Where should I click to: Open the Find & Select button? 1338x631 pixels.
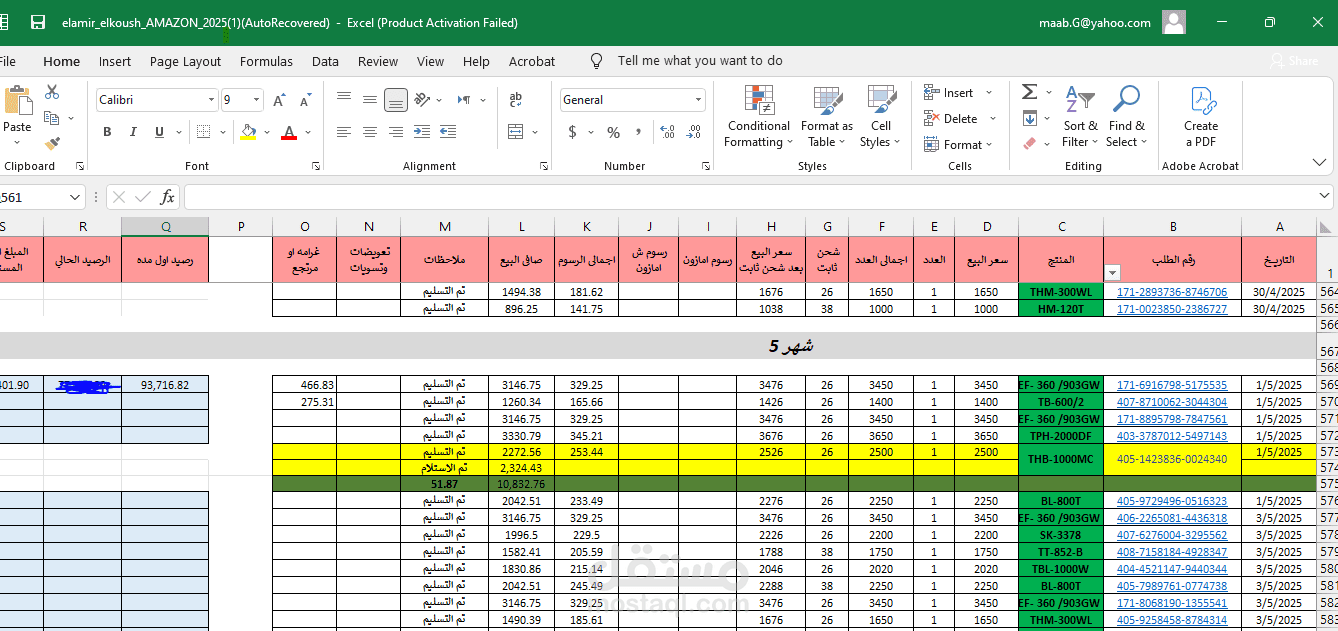pyautogui.click(x=1126, y=117)
